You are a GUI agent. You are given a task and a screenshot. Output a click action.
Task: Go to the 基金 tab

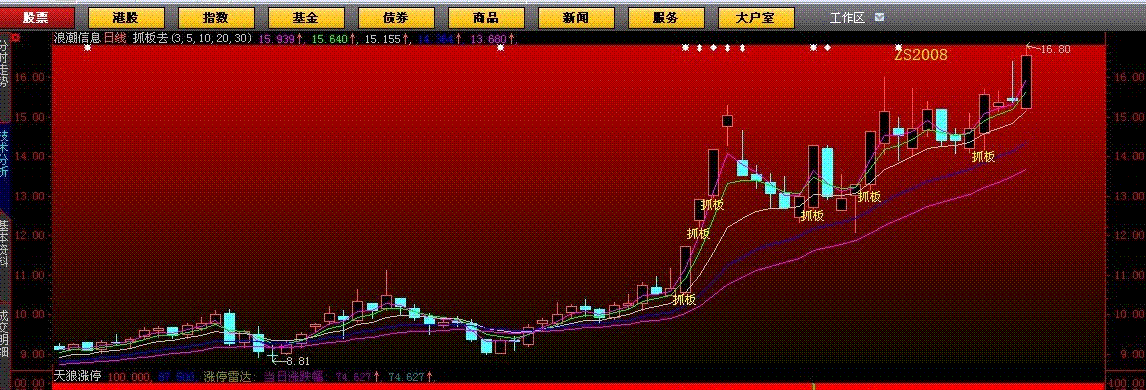click(x=306, y=18)
